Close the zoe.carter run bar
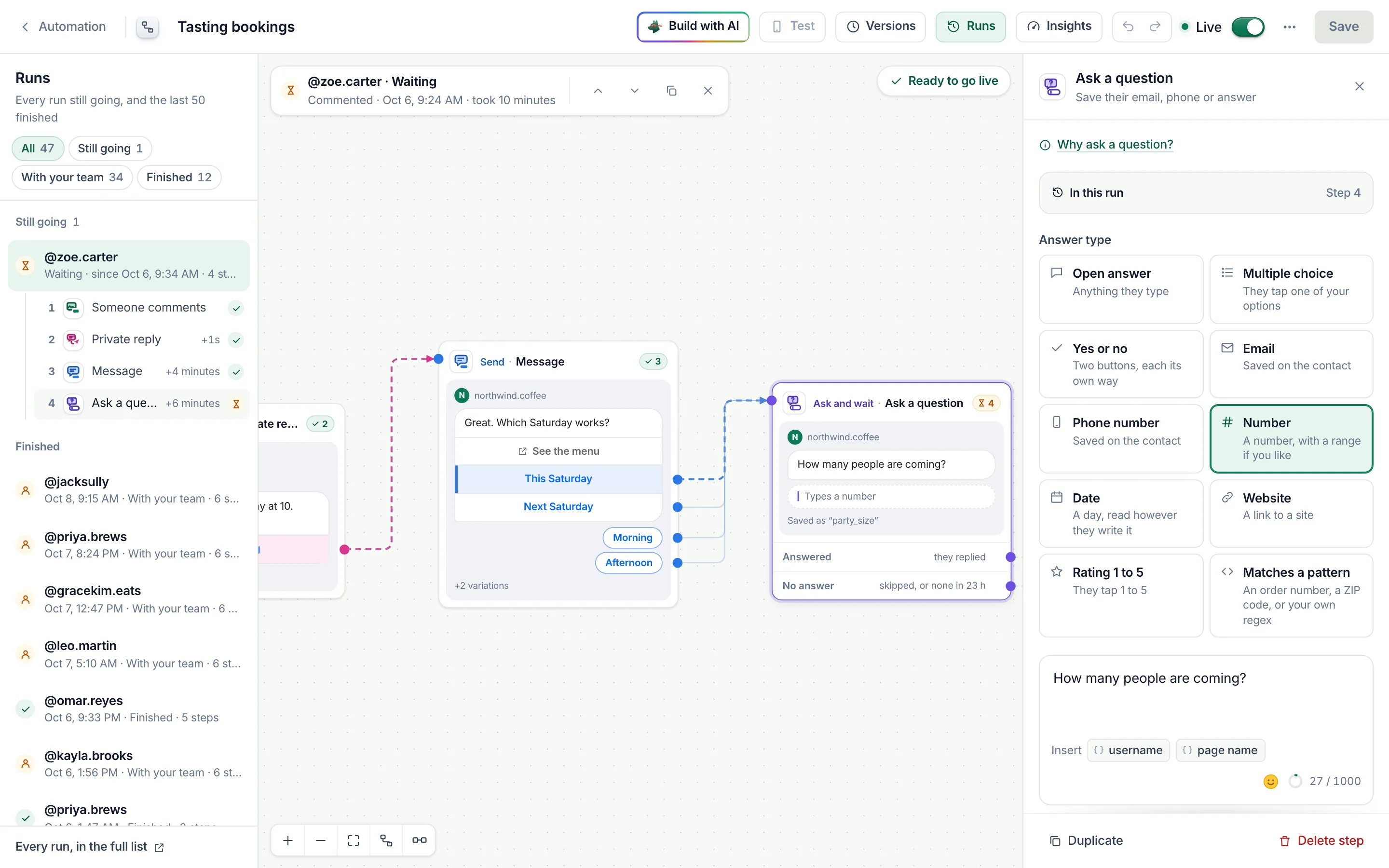Screen dimensions: 1389x868 click(x=708, y=91)
